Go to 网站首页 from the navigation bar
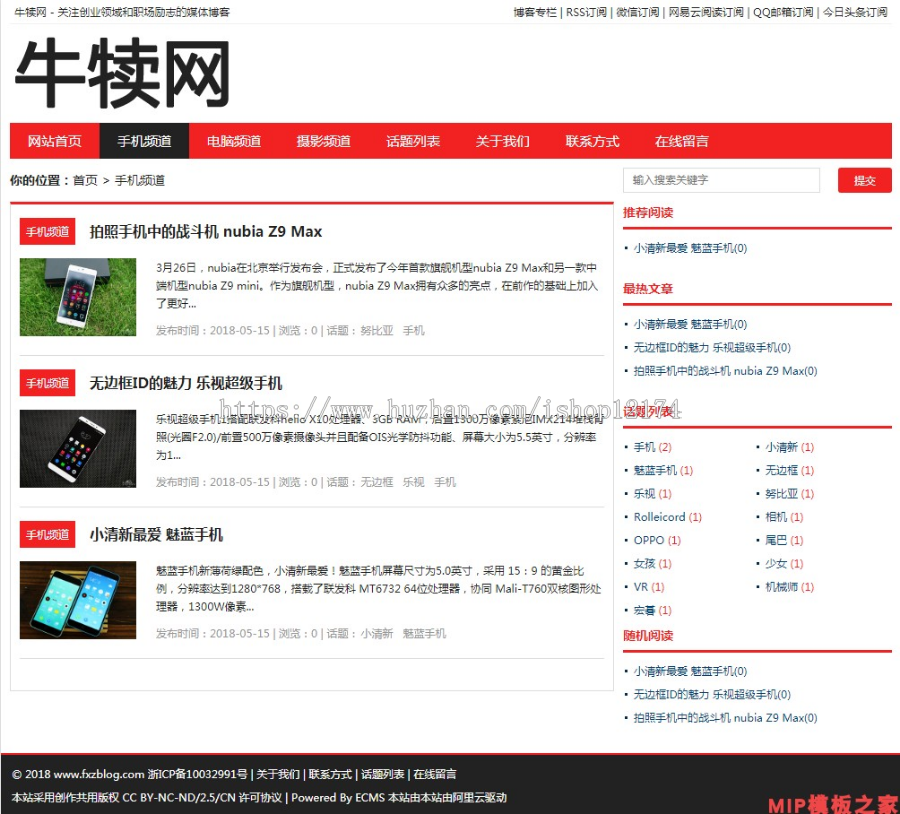The height and width of the screenshot is (814, 900). [x=54, y=141]
